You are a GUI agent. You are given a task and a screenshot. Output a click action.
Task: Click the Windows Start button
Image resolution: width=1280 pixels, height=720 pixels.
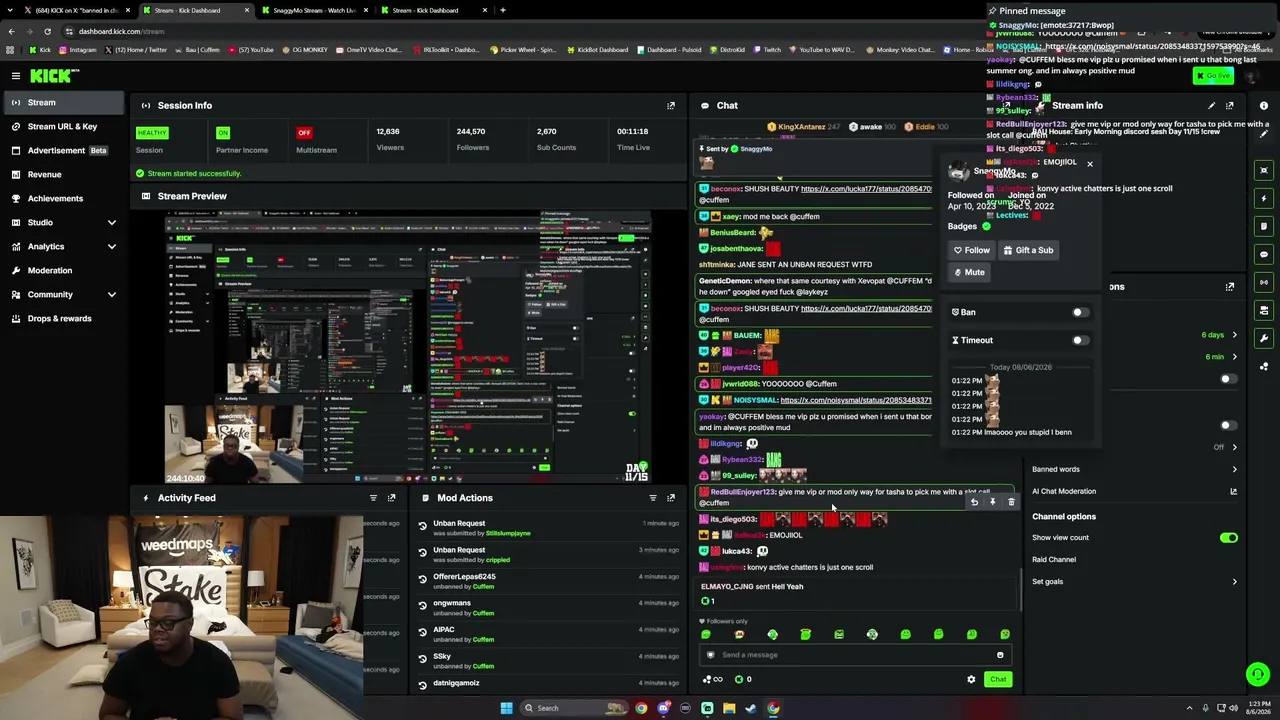click(x=507, y=708)
